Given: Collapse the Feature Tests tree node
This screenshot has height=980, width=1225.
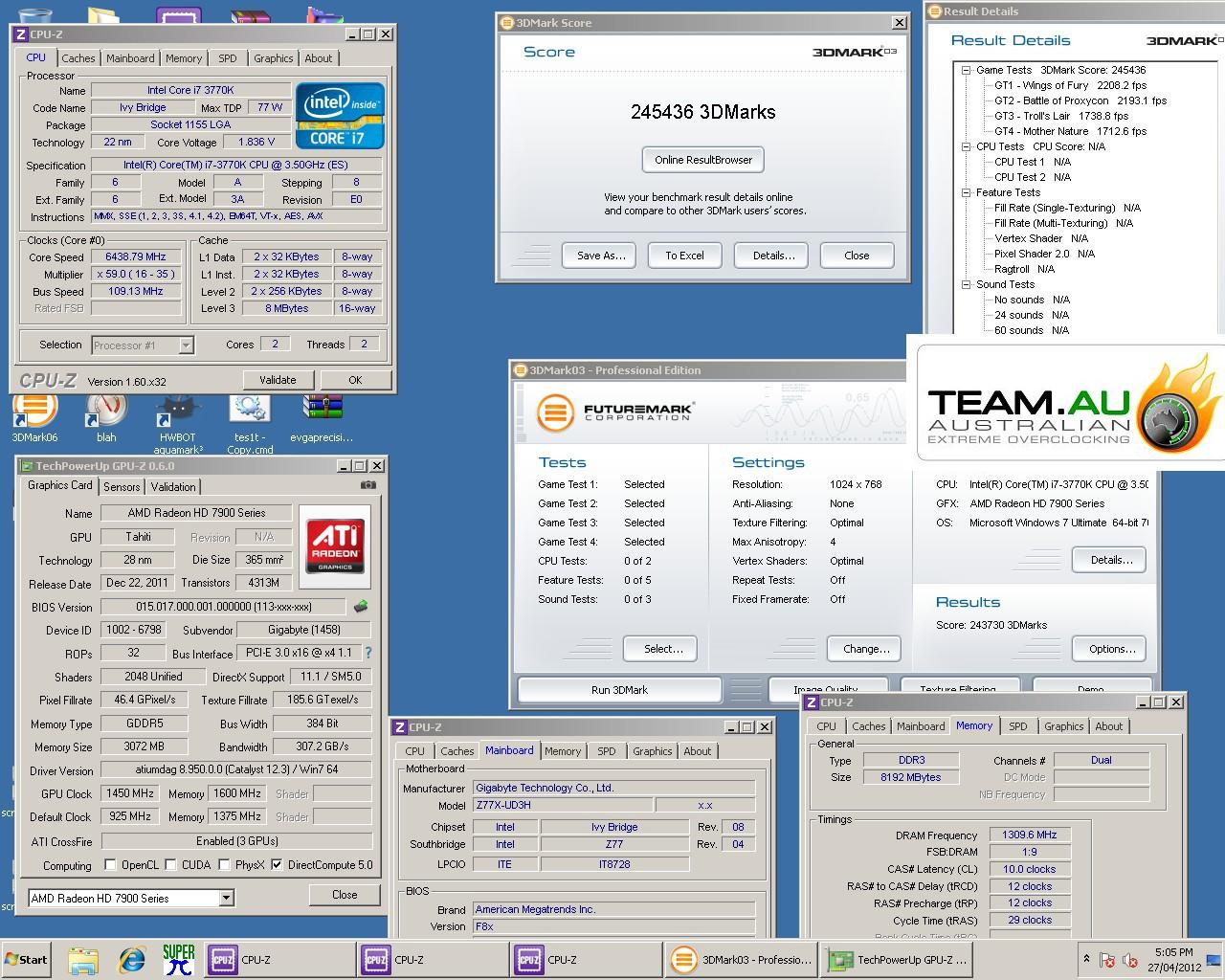Looking at the screenshot, I should coord(967,192).
